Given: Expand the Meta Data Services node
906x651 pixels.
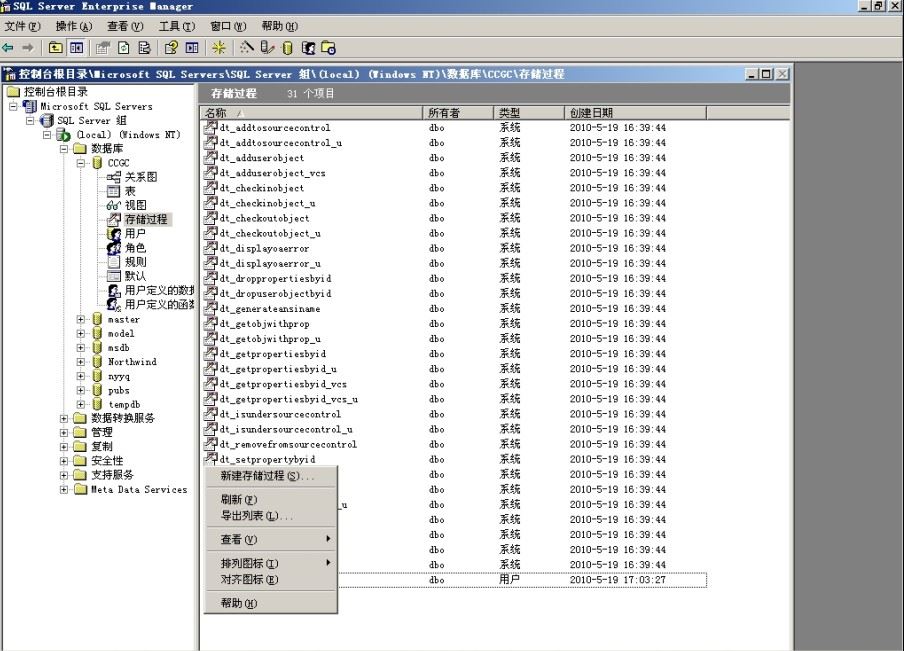Looking at the screenshot, I should [64, 489].
